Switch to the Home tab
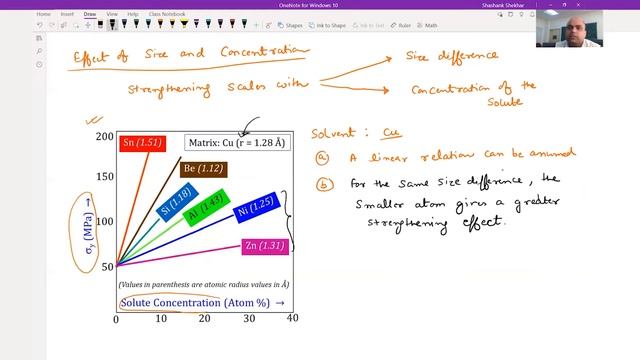This screenshot has height=360, width=640. pos(43,14)
